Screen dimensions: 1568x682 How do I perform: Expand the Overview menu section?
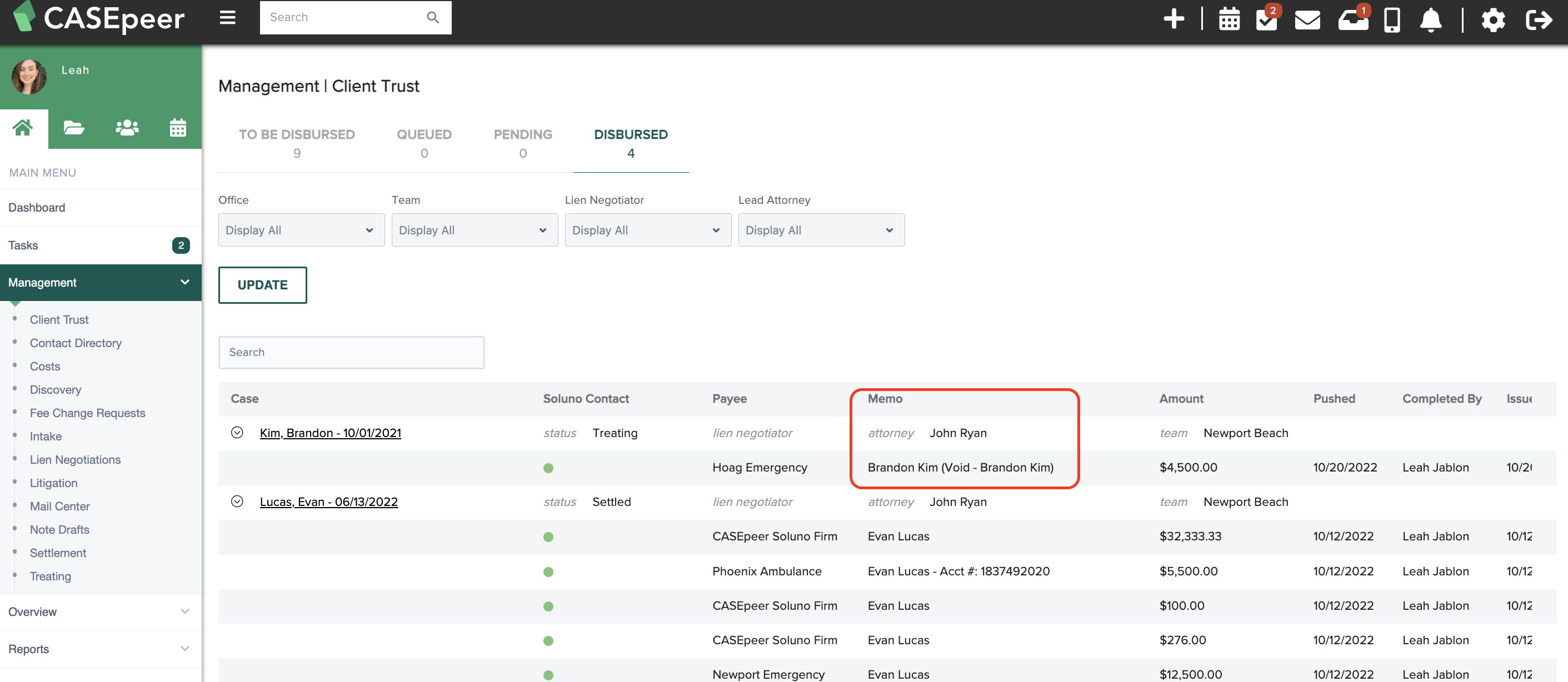coord(101,611)
